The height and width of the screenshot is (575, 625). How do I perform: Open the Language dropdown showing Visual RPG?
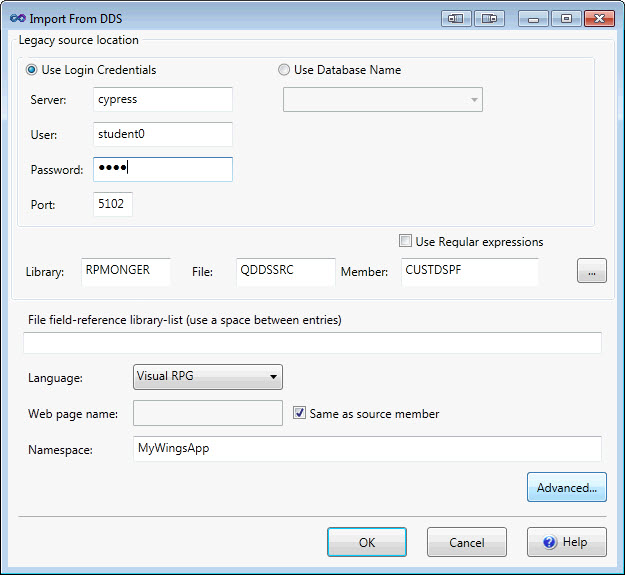[x=208, y=377]
